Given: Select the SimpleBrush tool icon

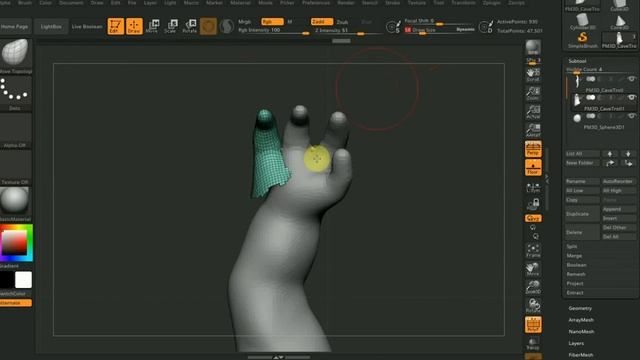Looking at the screenshot, I should point(582,40).
